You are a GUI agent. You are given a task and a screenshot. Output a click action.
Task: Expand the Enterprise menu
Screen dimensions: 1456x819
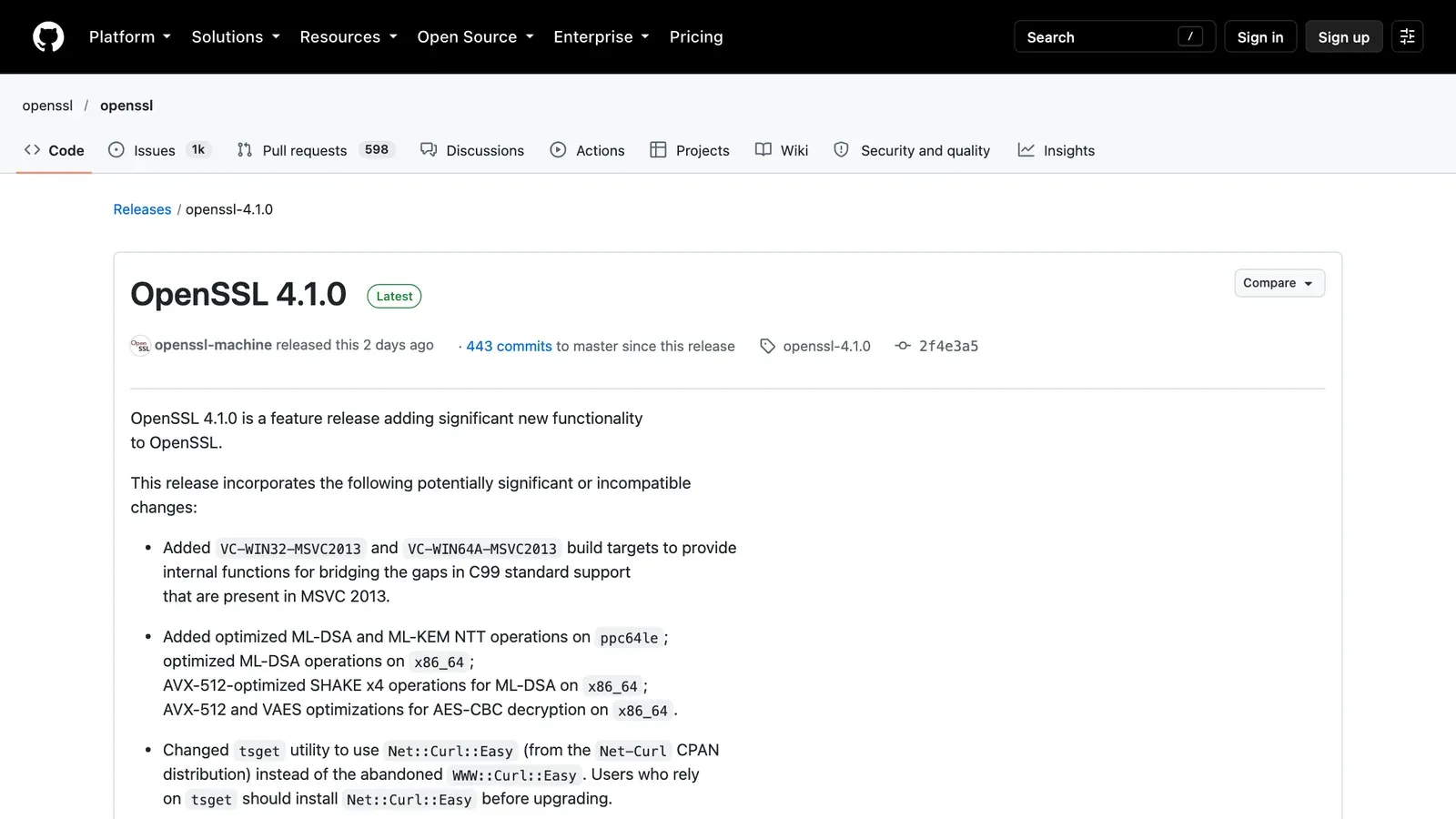602,37
